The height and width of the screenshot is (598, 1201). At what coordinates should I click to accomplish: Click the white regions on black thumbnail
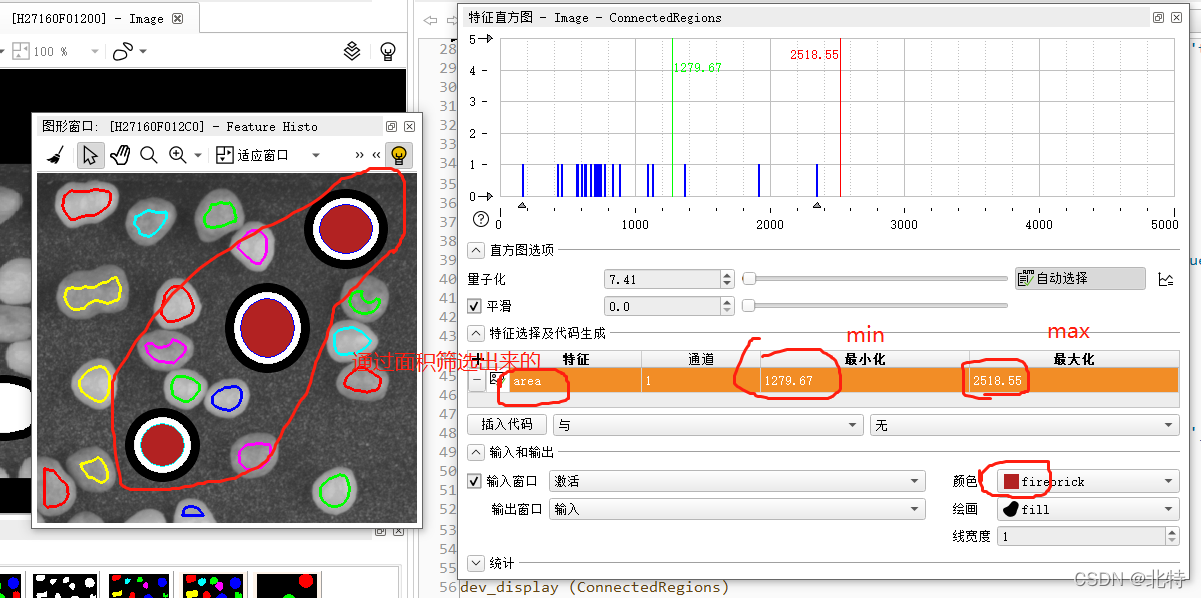65,585
